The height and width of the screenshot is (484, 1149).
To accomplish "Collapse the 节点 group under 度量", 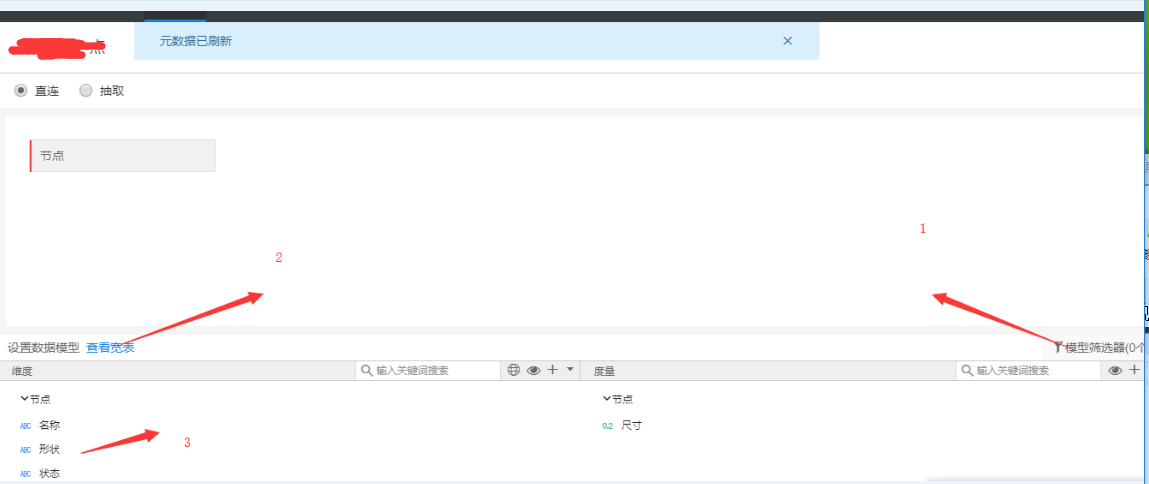I will [x=606, y=399].
